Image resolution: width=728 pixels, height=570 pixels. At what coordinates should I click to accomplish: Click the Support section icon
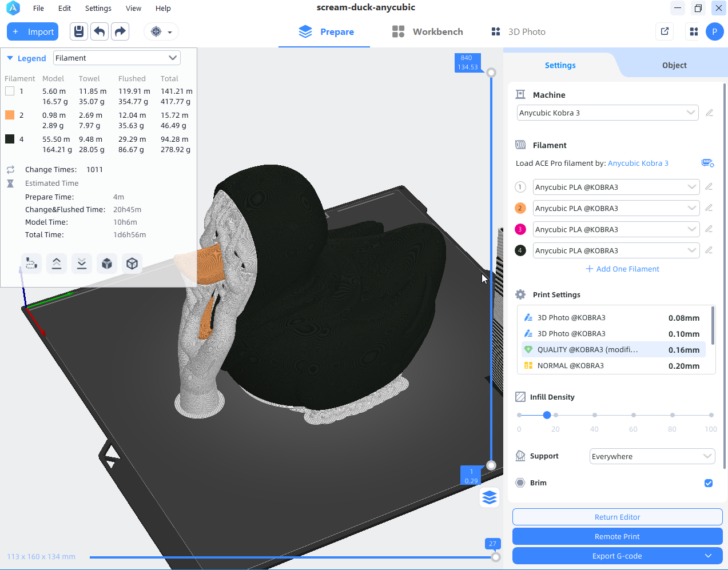520,456
